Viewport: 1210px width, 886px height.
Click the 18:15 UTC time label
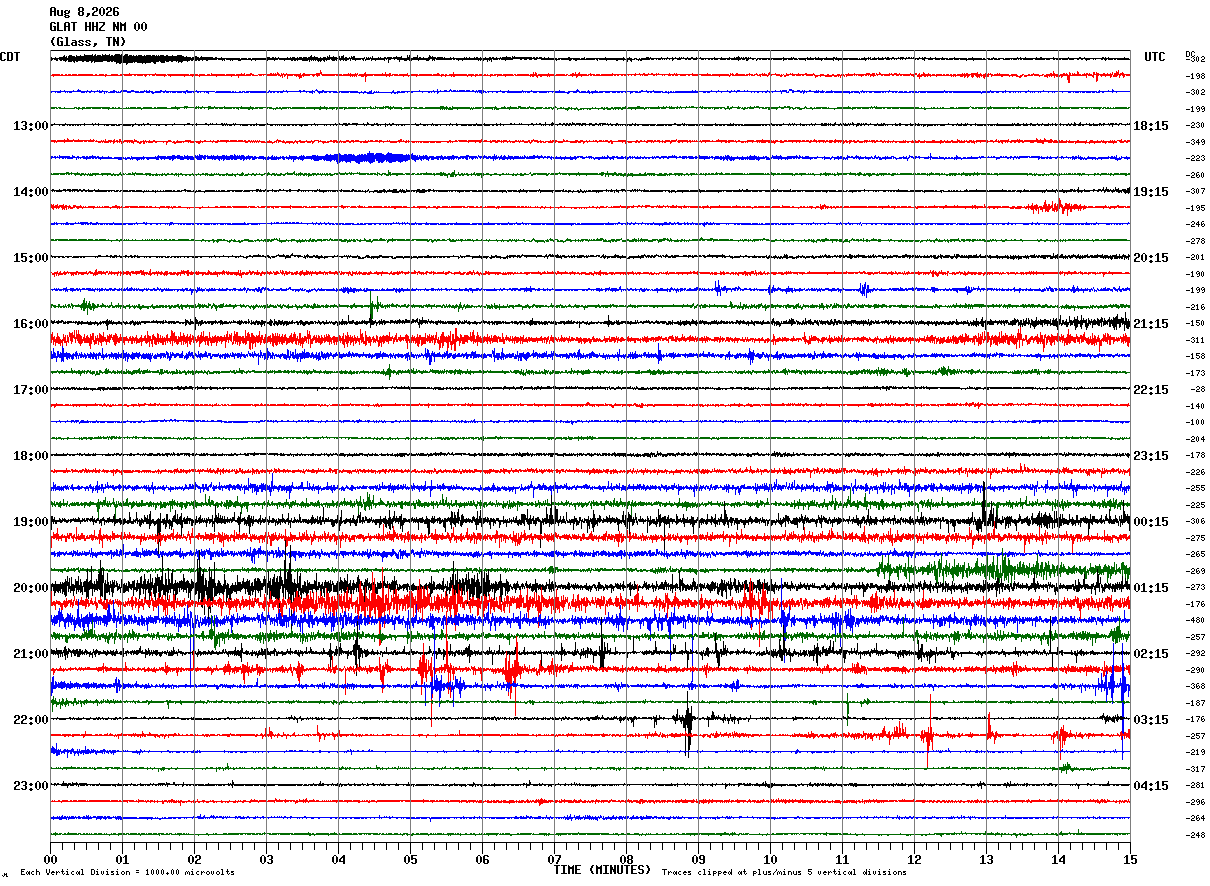[1151, 126]
